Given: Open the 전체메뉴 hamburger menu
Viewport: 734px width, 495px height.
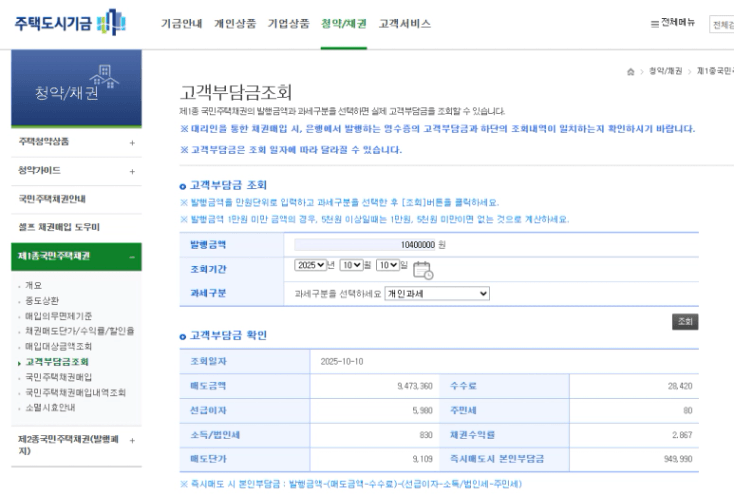Looking at the screenshot, I should tap(674, 23).
